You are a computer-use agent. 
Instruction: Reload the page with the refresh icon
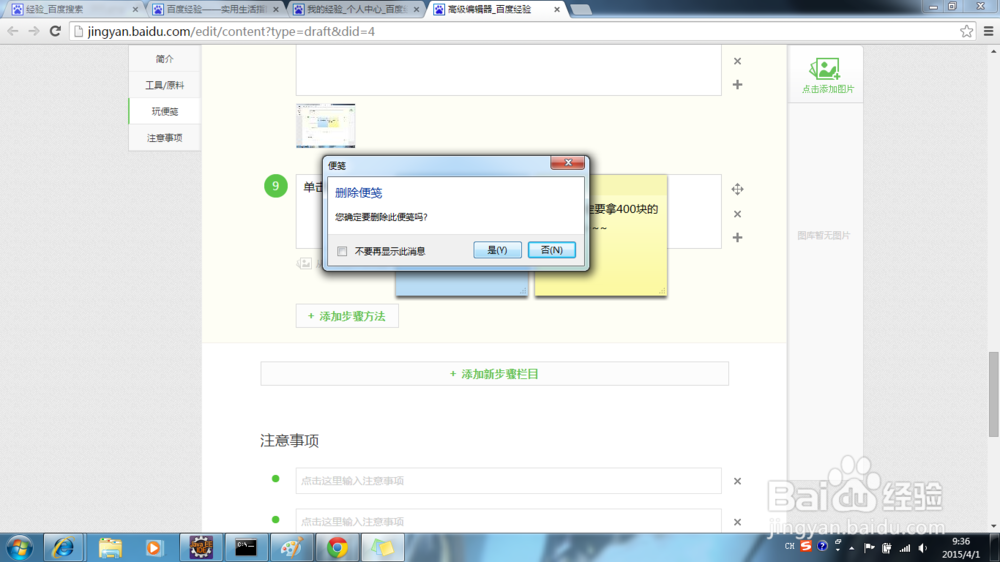pyautogui.click(x=55, y=31)
